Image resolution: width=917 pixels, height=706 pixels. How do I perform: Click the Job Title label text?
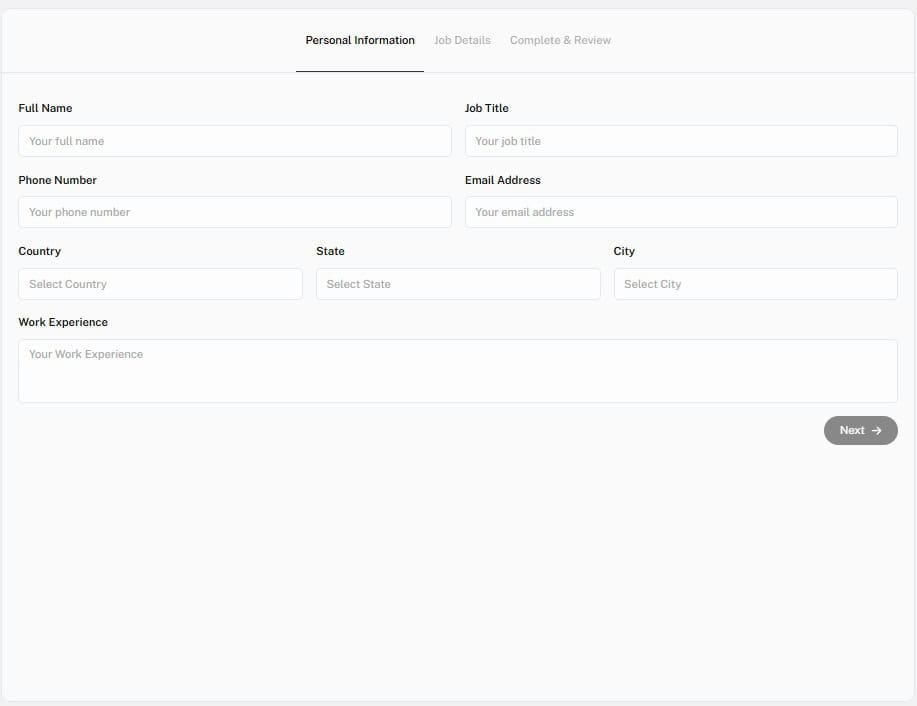[487, 108]
